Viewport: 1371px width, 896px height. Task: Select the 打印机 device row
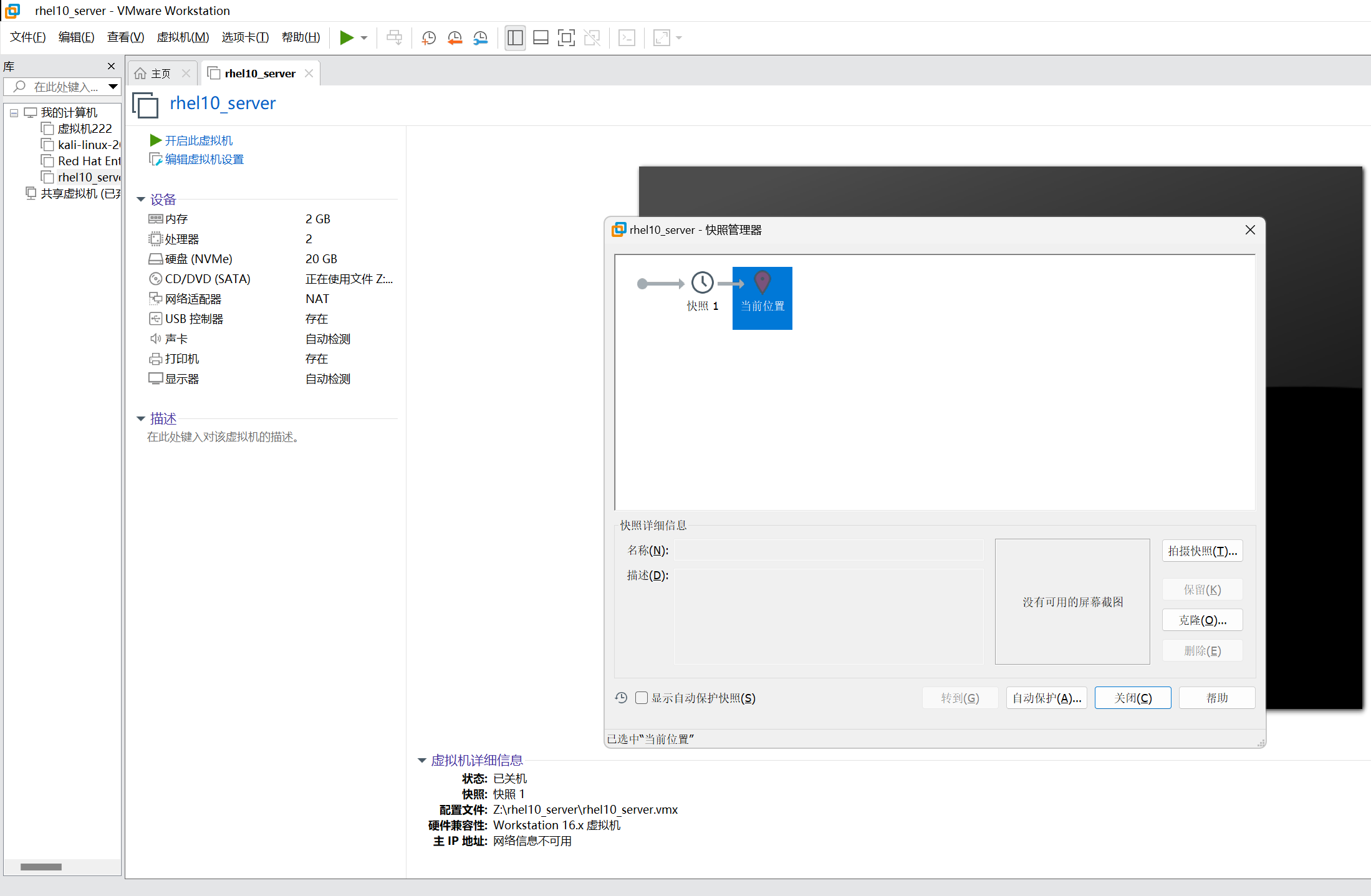pos(272,359)
